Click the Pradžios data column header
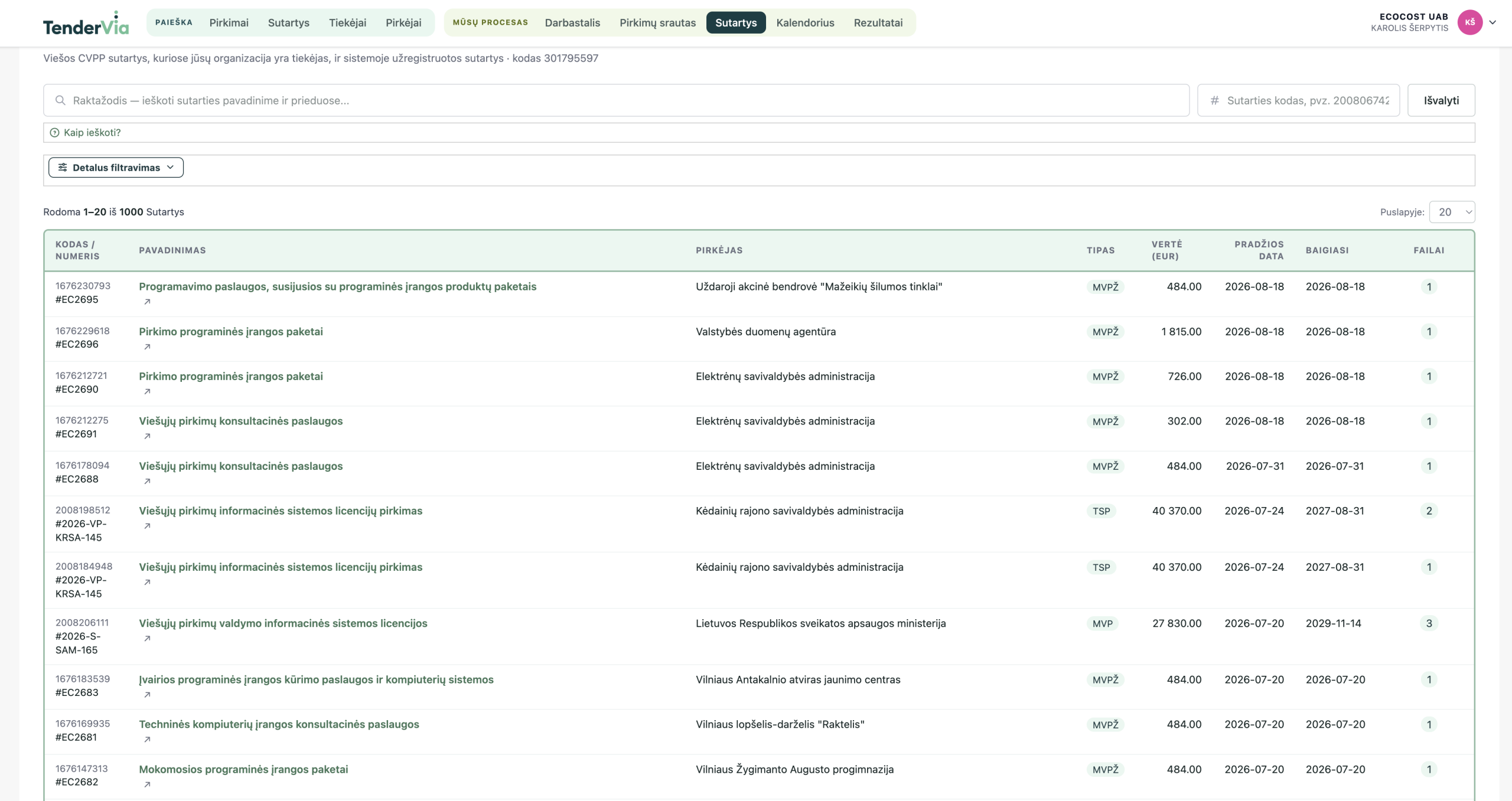1512x801 pixels. (1259, 250)
